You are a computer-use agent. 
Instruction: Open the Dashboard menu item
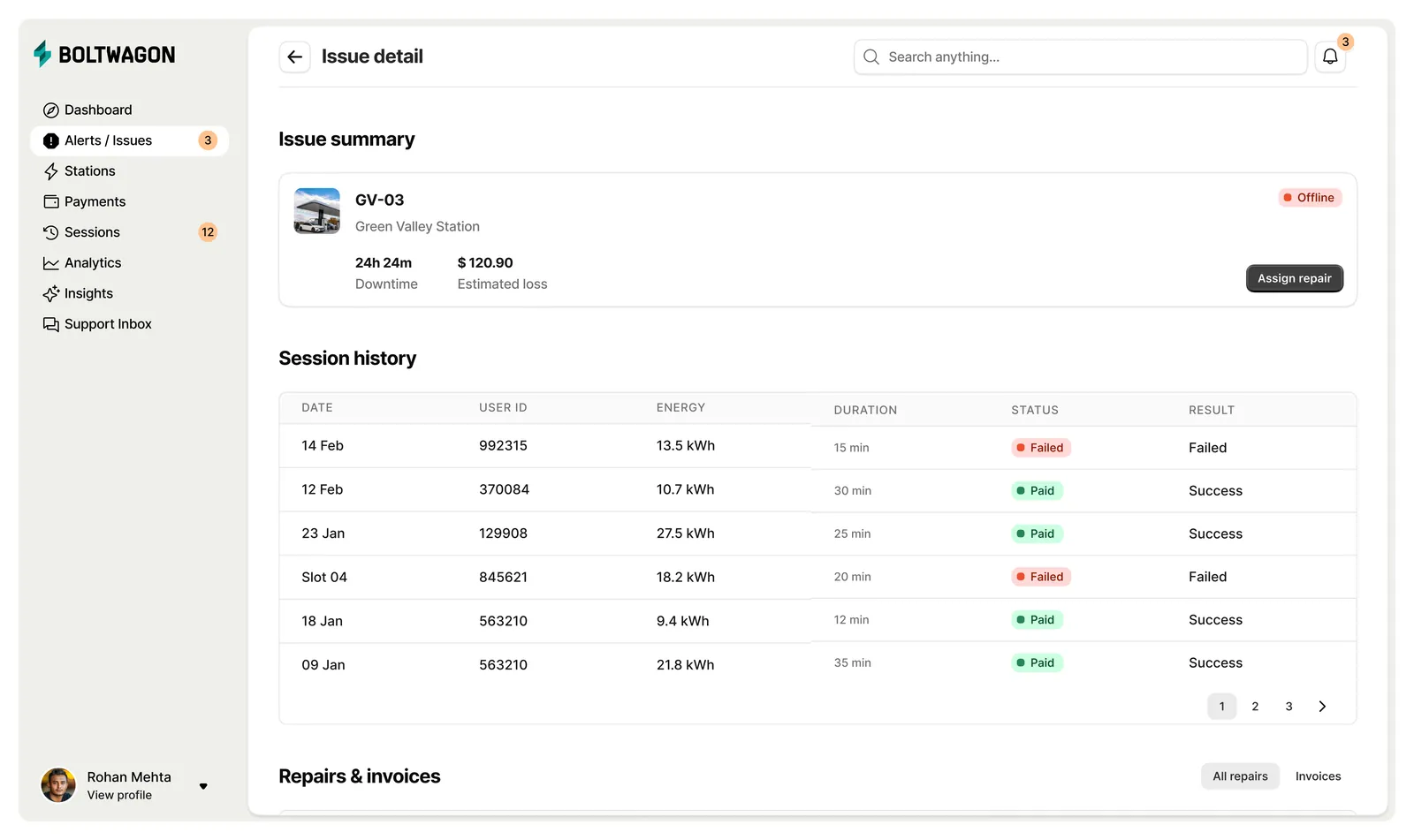coord(129,110)
